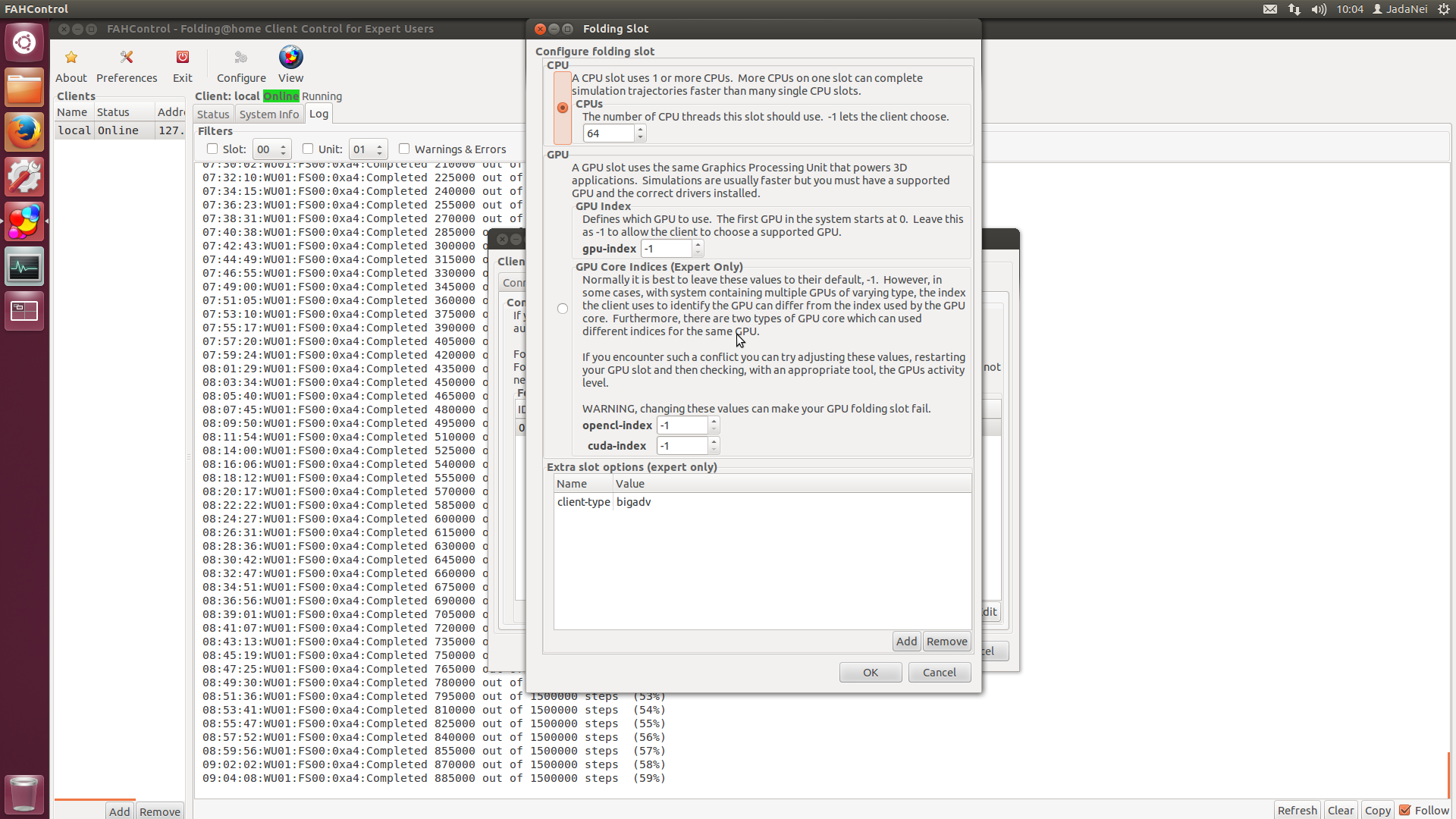Open the Configure toolbar icon
Image resolution: width=1456 pixels, height=819 pixels.
tap(241, 65)
